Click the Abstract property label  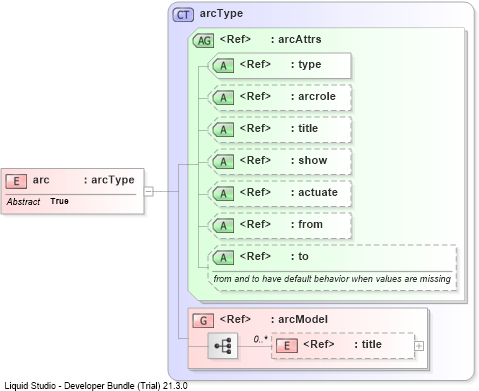pos(23,202)
